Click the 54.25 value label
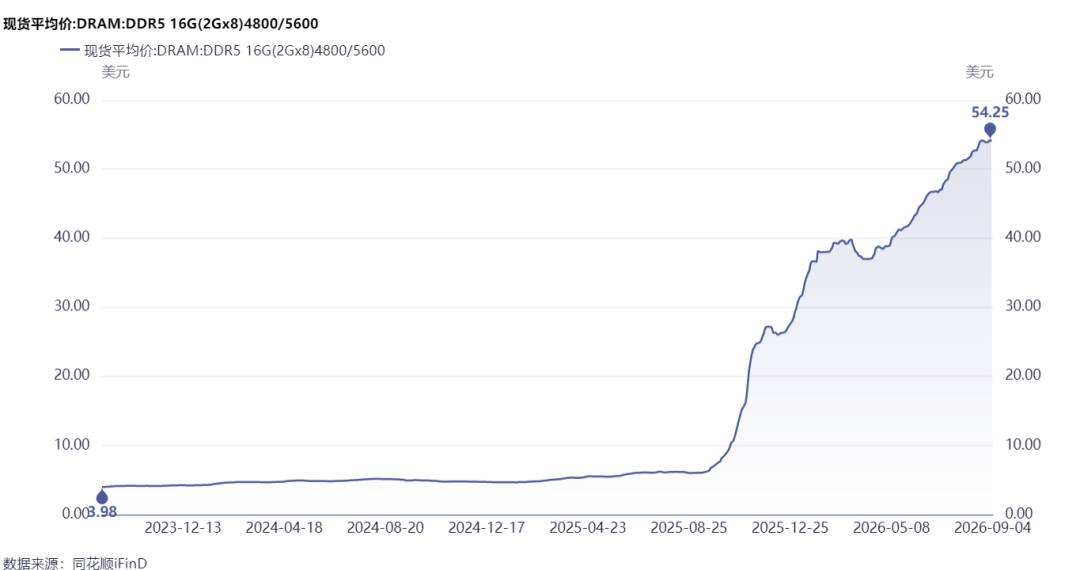Image resolution: width=1080 pixels, height=570 pixels. tap(990, 112)
